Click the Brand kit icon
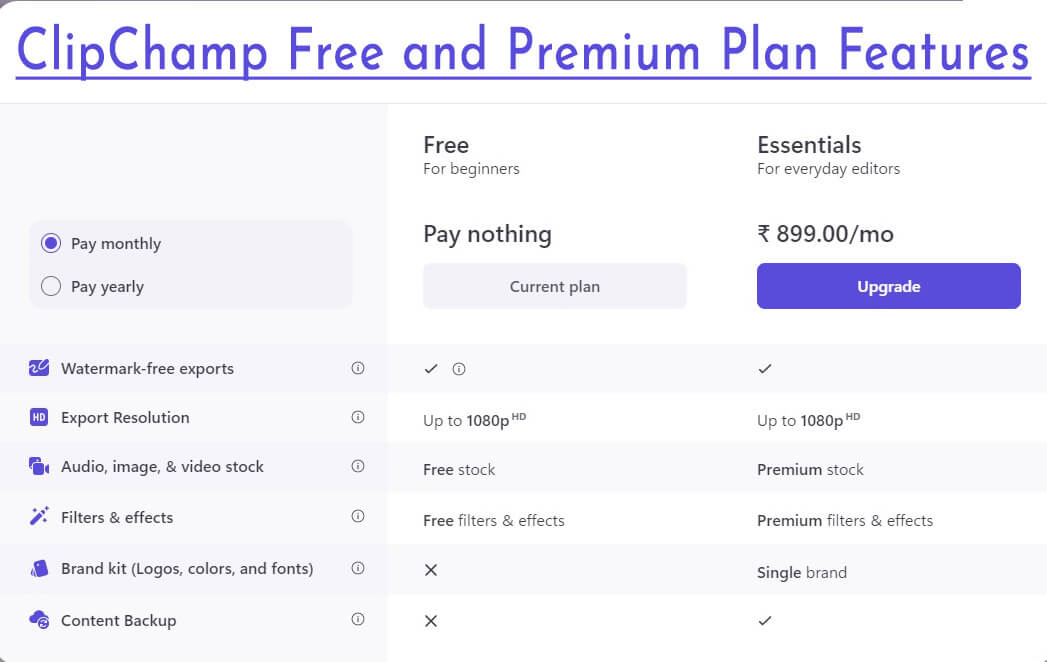The width and height of the screenshot is (1047, 662). pyautogui.click(x=39, y=568)
